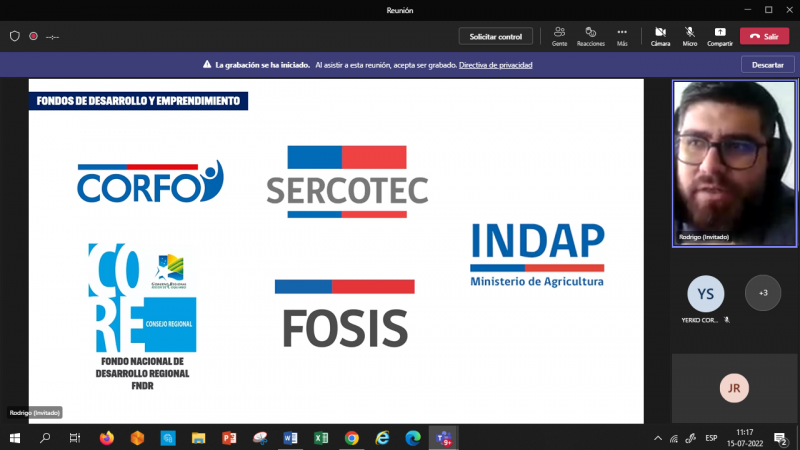Click the YERKO COR... participant name
This screenshot has width=800, height=450.
[x=699, y=320]
